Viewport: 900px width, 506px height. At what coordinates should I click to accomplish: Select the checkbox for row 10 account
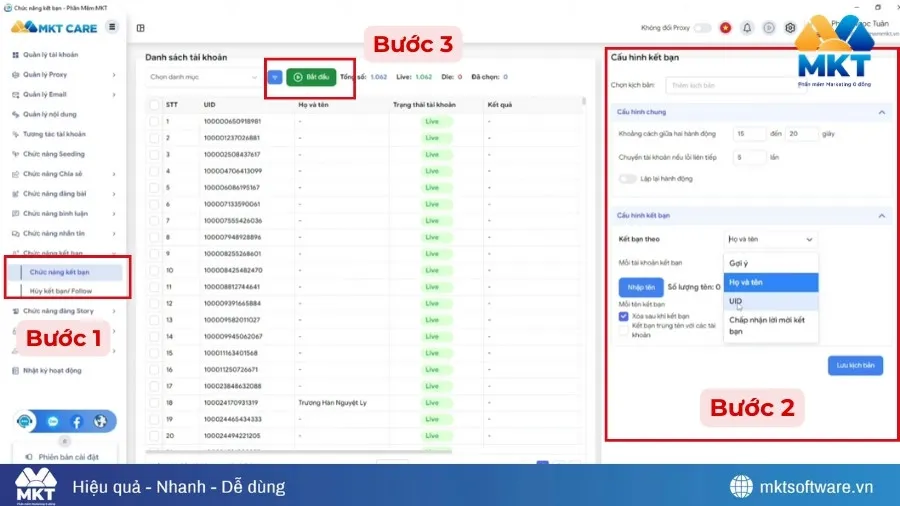pyautogui.click(x=154, y=270)
